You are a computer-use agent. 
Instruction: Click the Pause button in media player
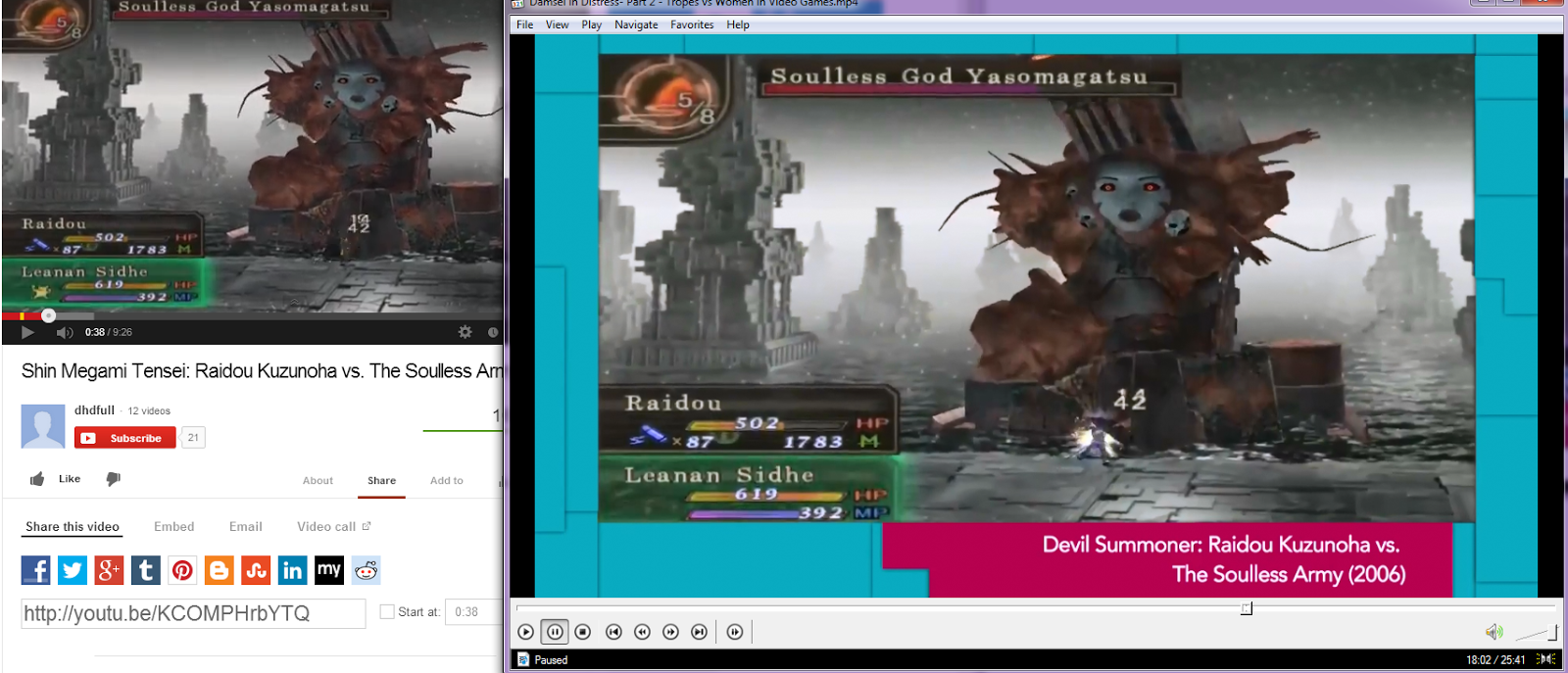pyautogui.click(x=555, y=632)
